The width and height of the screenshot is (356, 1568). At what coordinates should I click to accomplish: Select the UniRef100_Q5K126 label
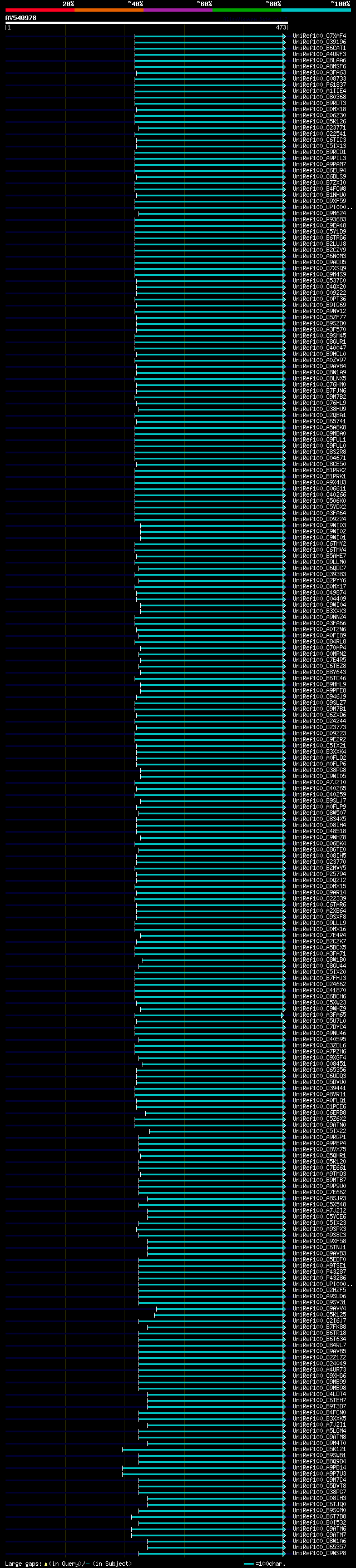click(319, 122)
